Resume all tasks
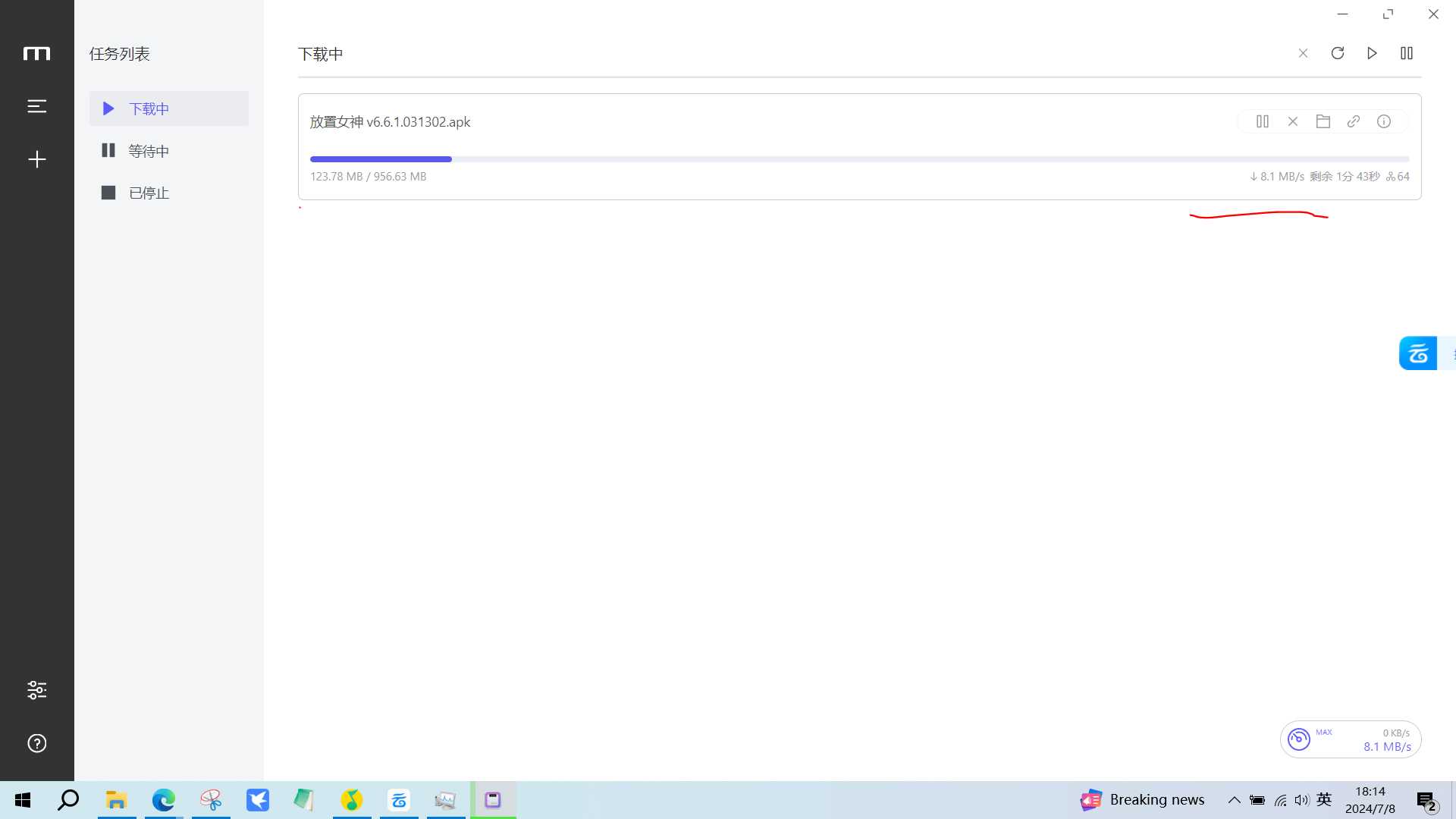The height and width of the screenshot is (819, 1456). point(1372,53)
